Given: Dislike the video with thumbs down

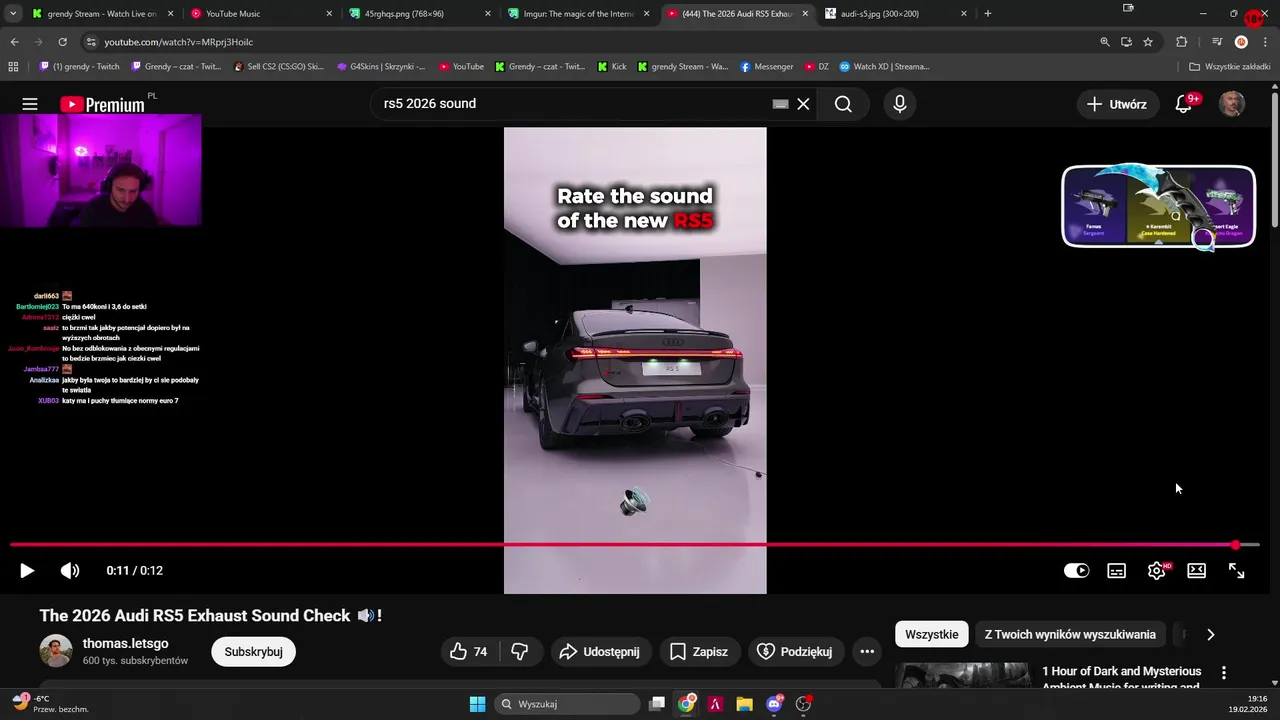Looking at the screenshot, I should point(519,652).
